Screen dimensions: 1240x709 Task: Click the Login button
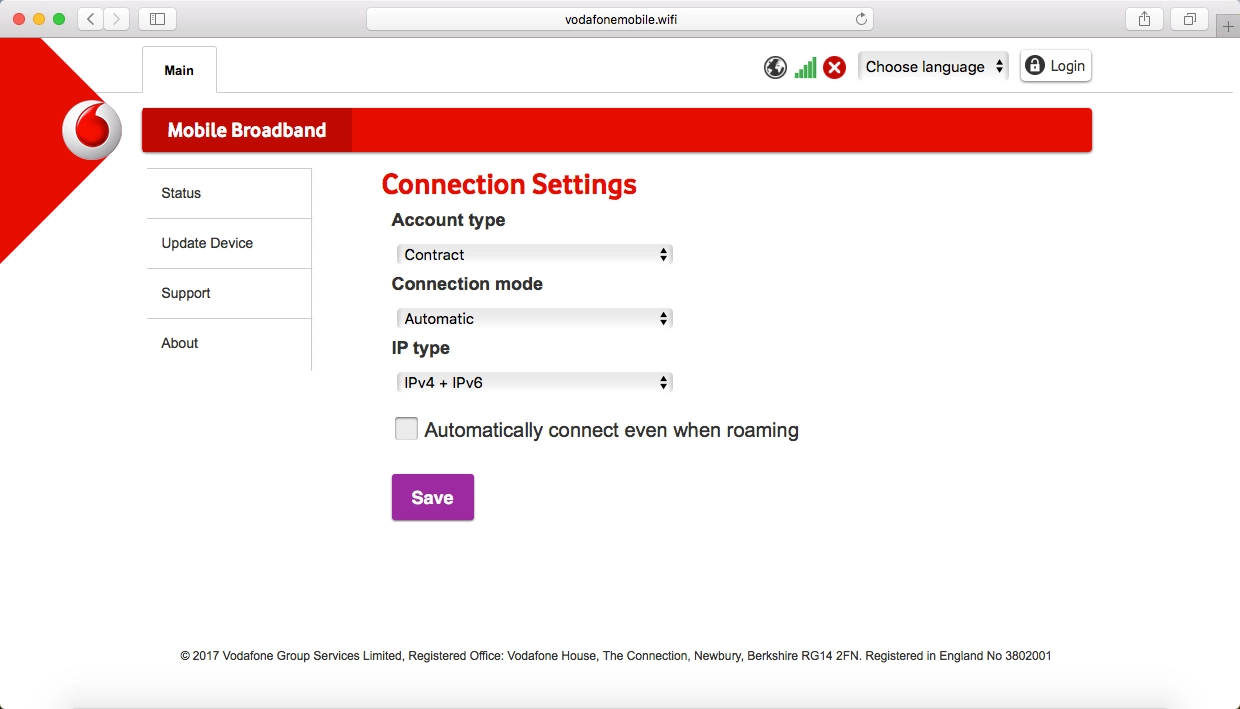[x=1055, y=66]
